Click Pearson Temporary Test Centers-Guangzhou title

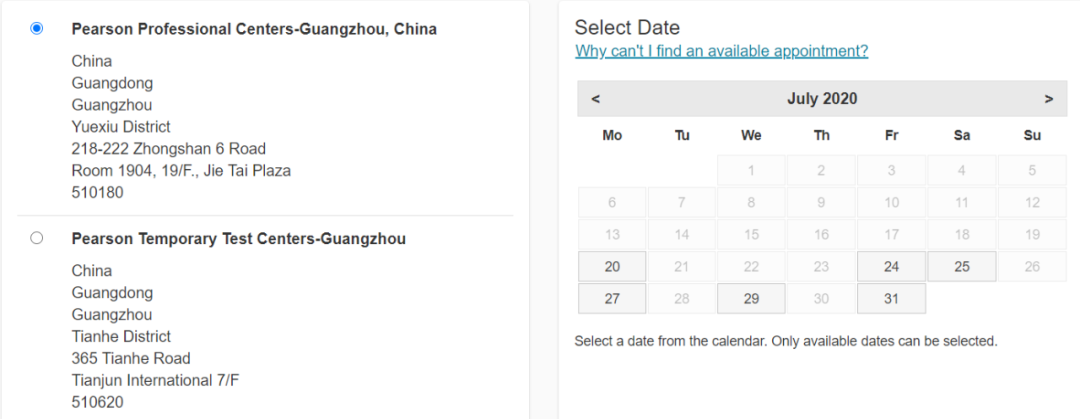click(238, 239)
